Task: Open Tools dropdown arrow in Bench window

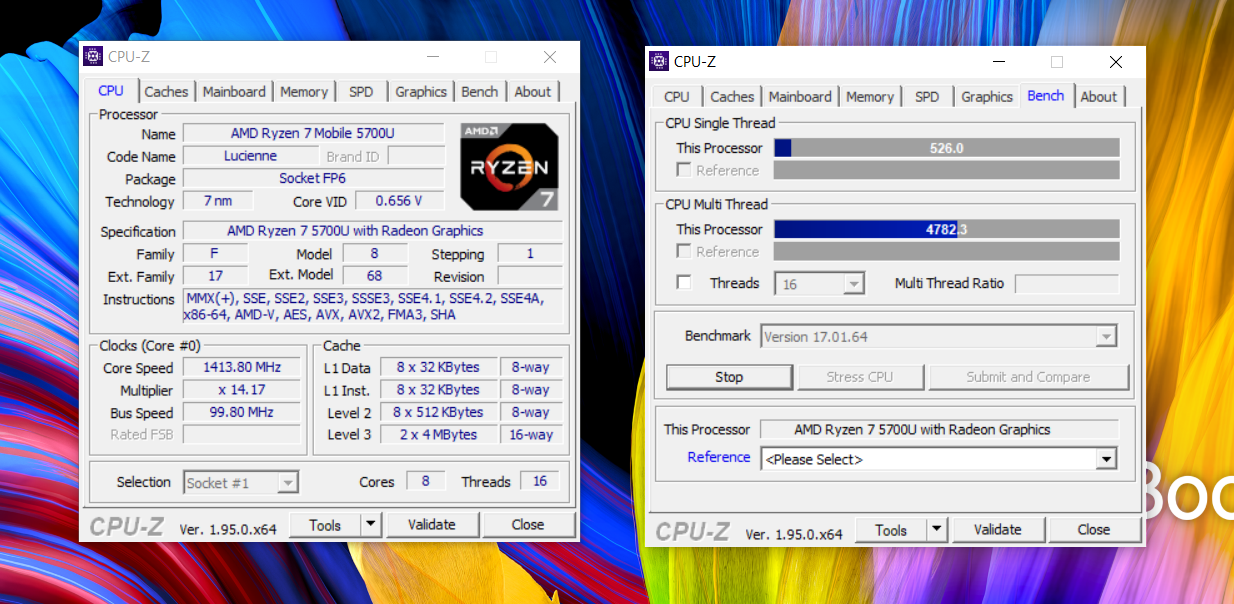Action: (x=937, y=530)
